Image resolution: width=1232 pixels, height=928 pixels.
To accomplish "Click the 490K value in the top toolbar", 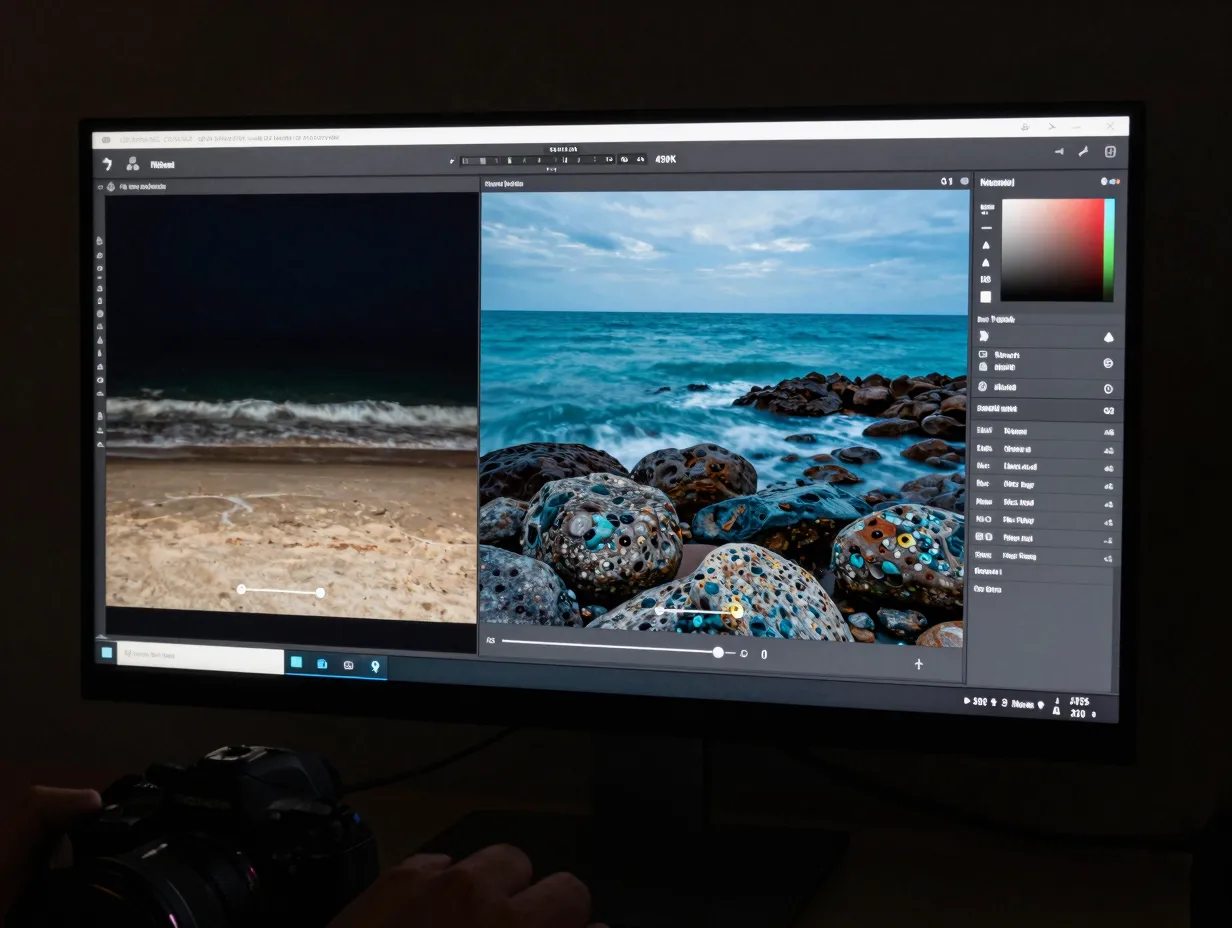I will tap(665, 159).
